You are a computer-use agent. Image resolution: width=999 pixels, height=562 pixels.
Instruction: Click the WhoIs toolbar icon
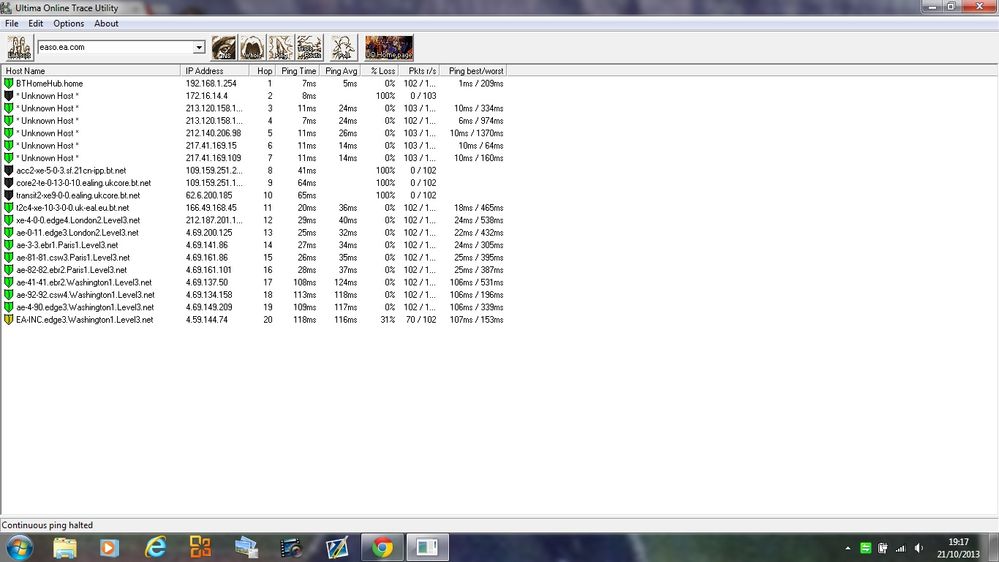tap(252, 48)
